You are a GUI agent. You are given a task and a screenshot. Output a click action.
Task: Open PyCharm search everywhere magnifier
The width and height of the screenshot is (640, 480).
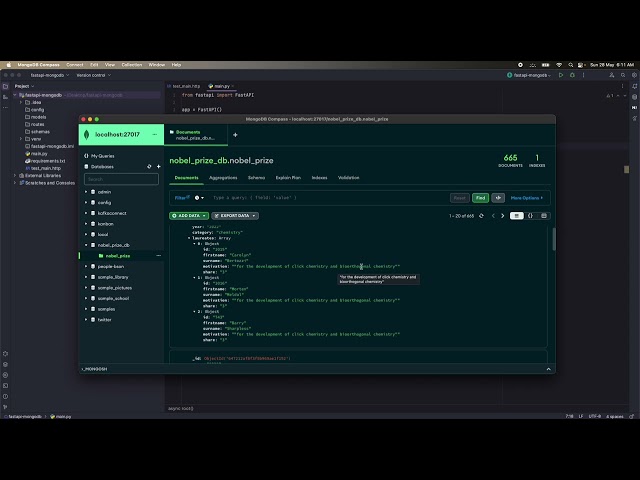(623, 75)
